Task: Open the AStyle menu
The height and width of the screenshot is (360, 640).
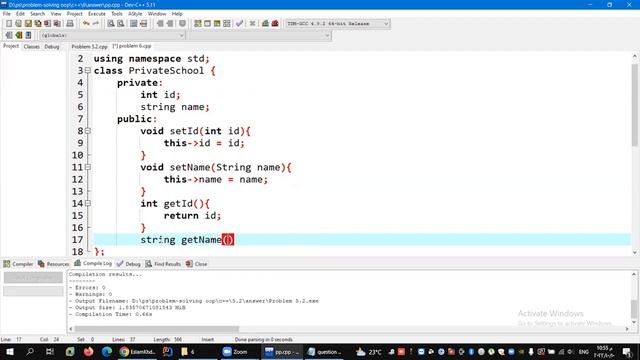Action: 135,14
